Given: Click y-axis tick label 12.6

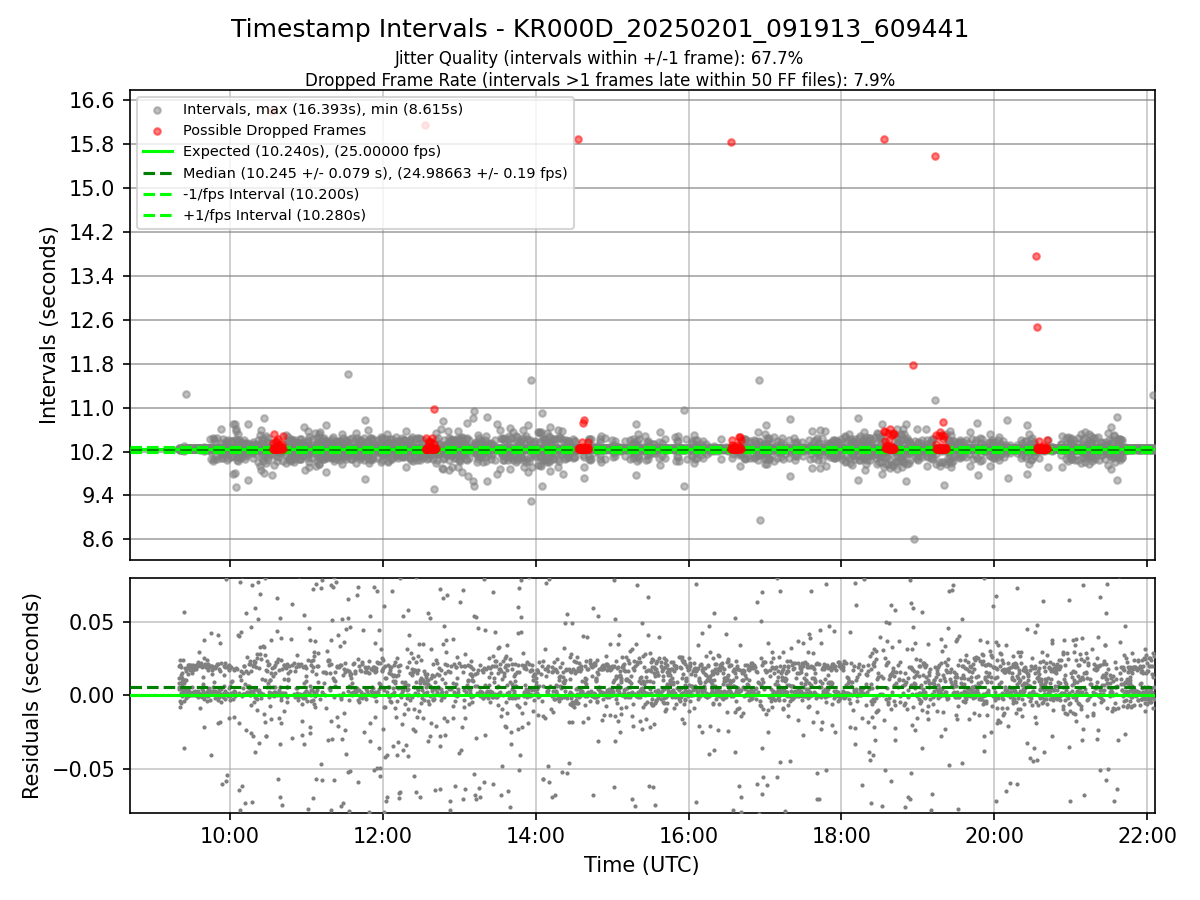Looking at the screenshot, I should click(92, 320).
